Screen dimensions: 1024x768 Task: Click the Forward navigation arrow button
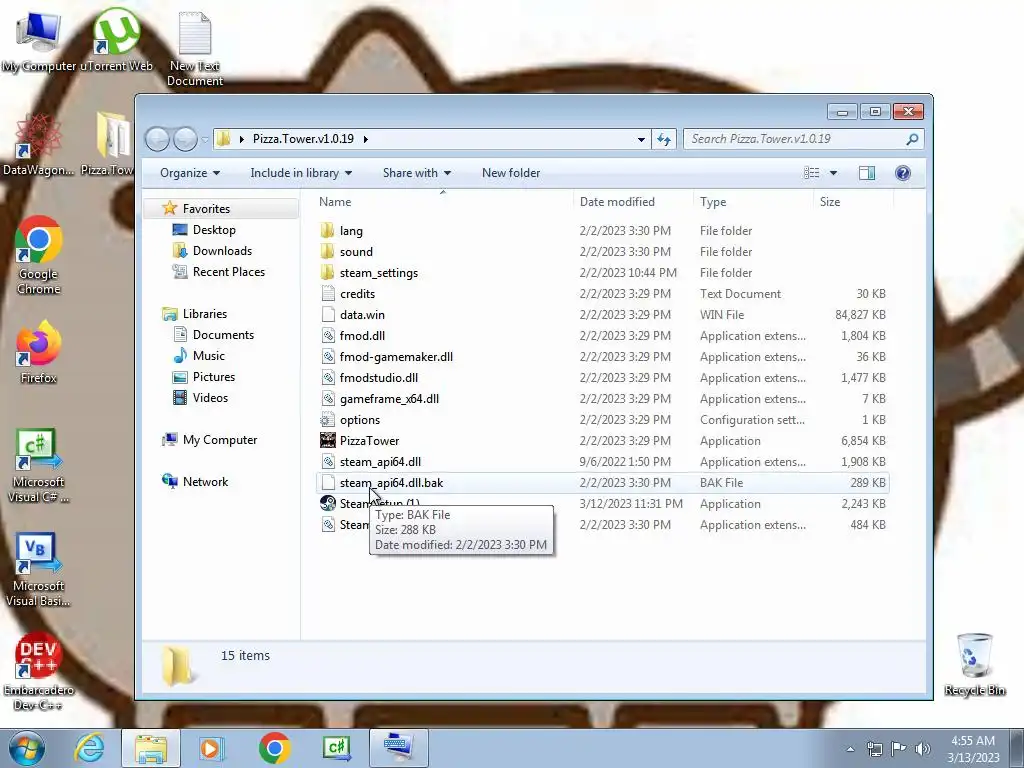(x=185, y=139)
